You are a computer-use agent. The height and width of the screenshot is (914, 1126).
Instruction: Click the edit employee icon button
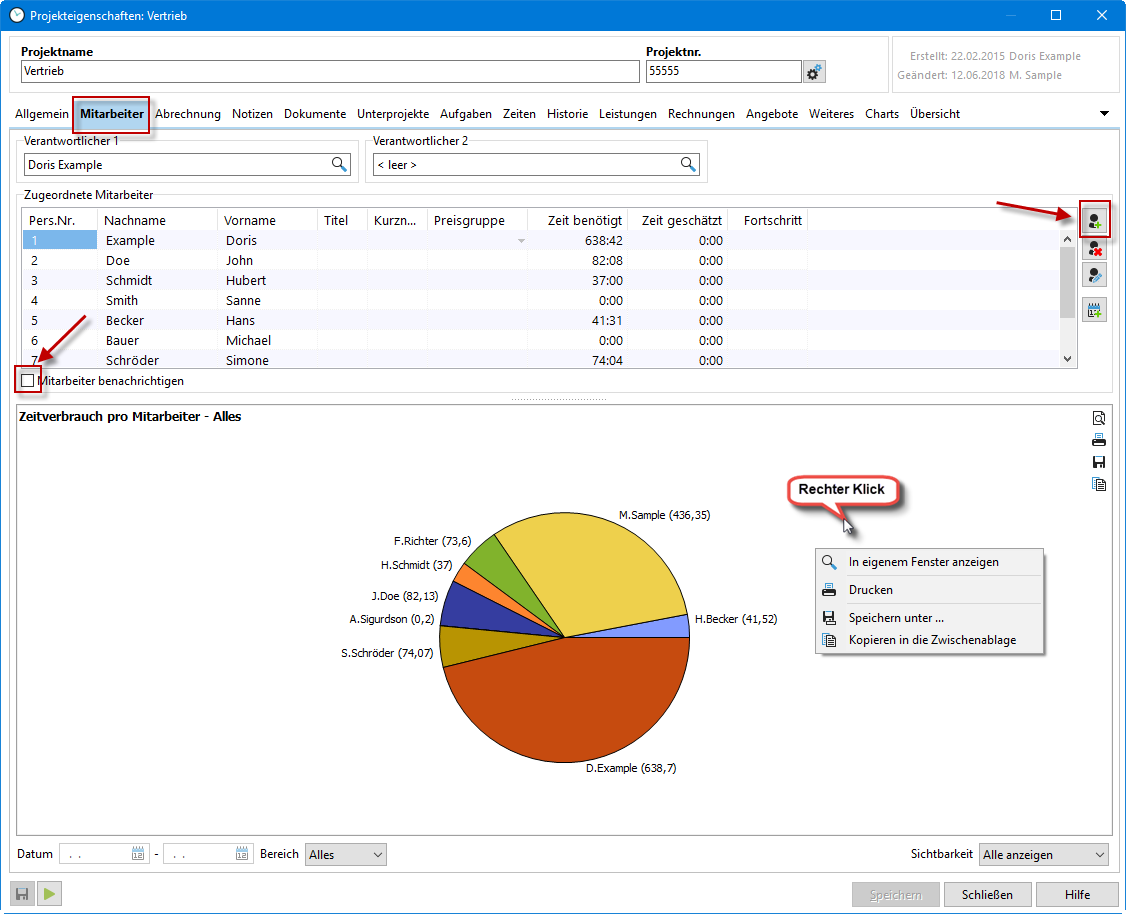[1095, 275]
